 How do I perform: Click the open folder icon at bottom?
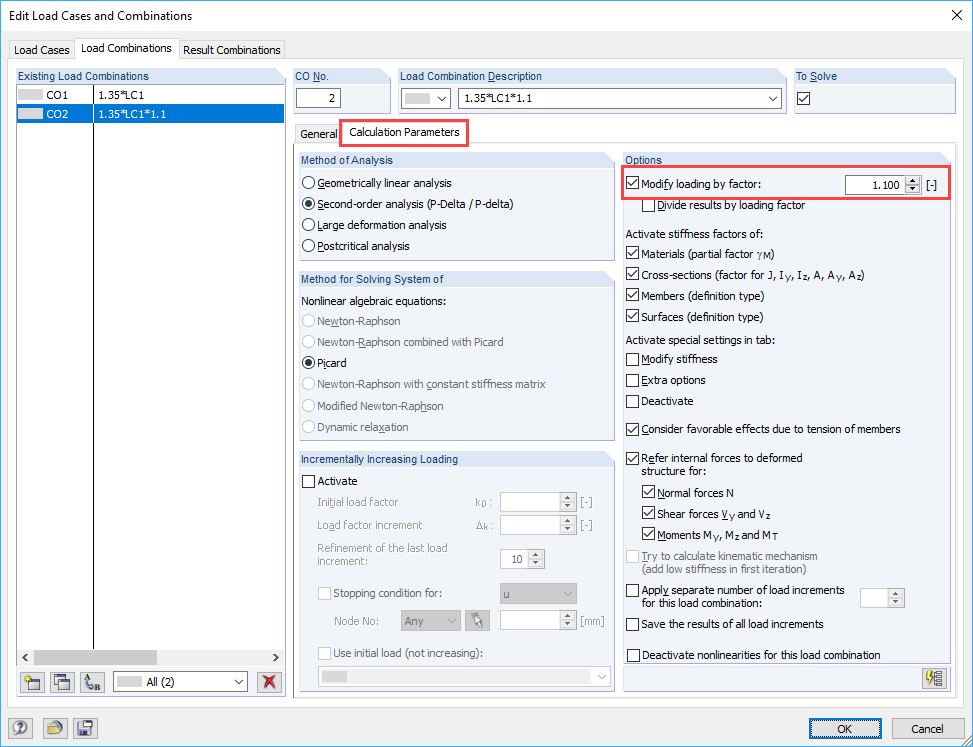53,728
